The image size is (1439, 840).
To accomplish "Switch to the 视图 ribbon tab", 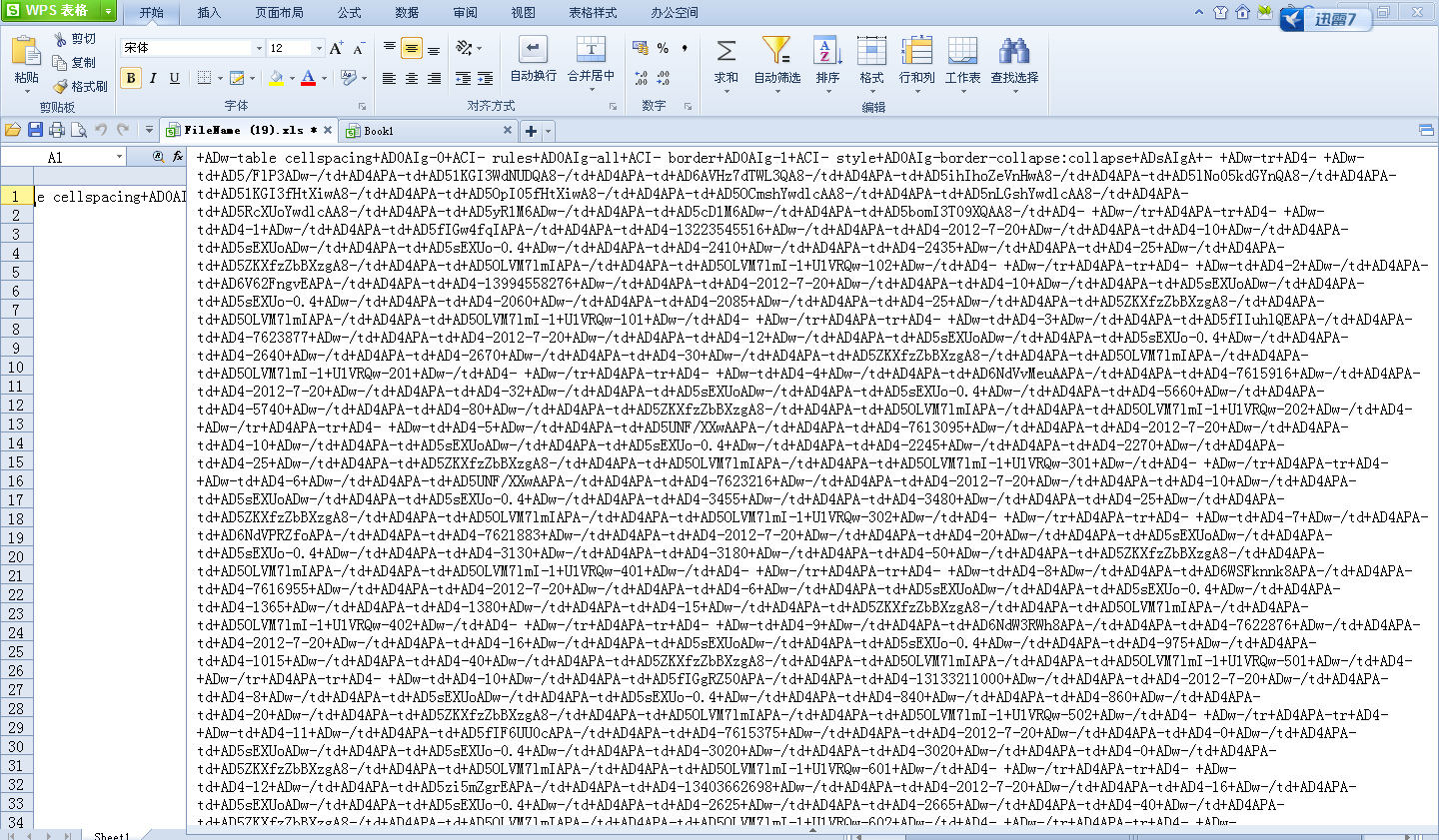I will point(523,13).
